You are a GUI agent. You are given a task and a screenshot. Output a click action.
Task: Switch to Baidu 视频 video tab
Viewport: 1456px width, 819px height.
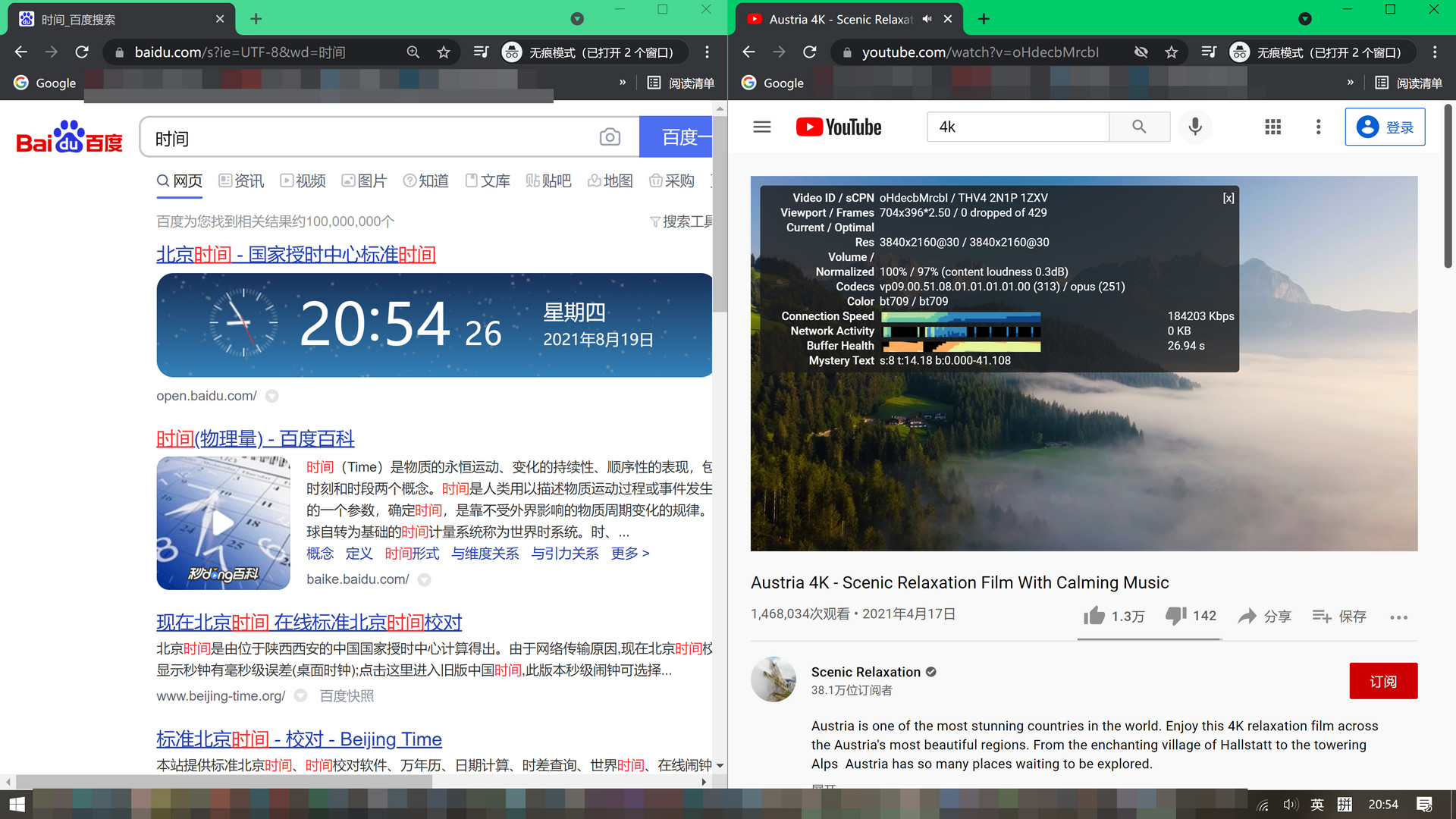(x=303, y=180)
